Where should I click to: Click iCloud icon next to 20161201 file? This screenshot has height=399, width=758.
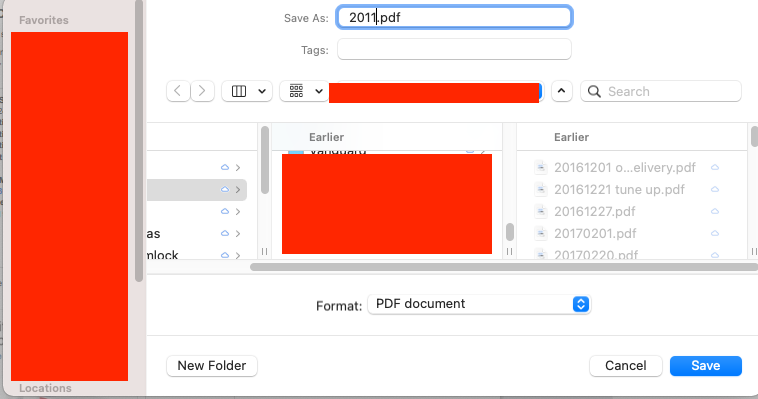[x=715, y=167]
